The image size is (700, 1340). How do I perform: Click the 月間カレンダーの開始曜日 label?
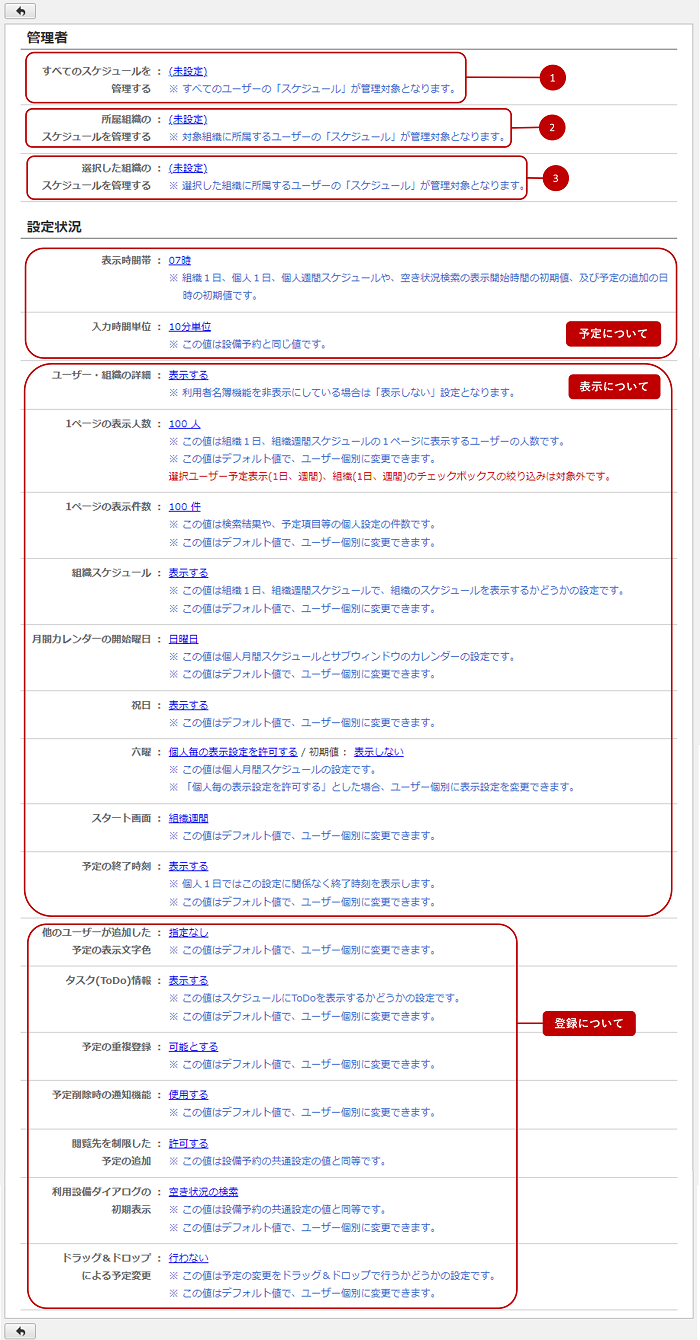pyautogui.click(x=91, y=638)
